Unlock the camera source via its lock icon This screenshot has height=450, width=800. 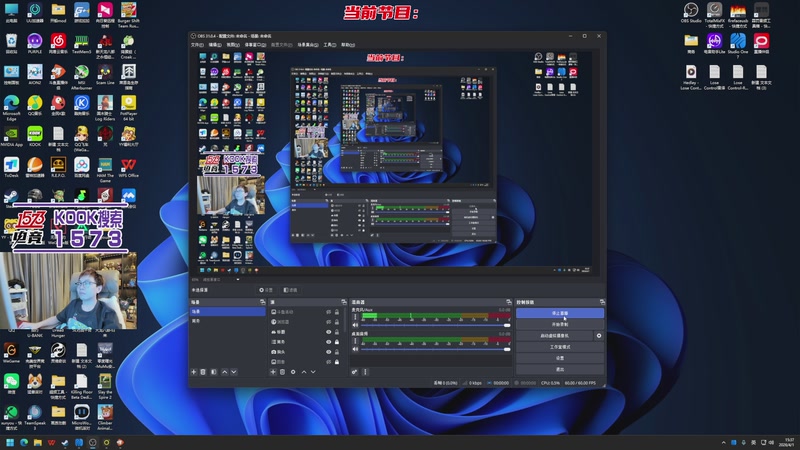coord(337,352)
